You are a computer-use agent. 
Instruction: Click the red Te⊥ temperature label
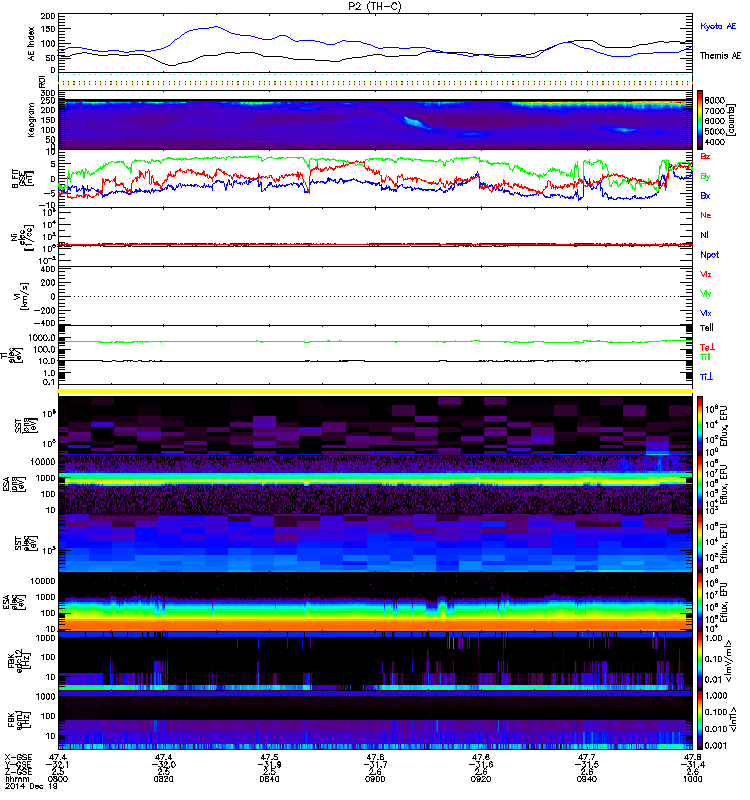pos(707,347)
